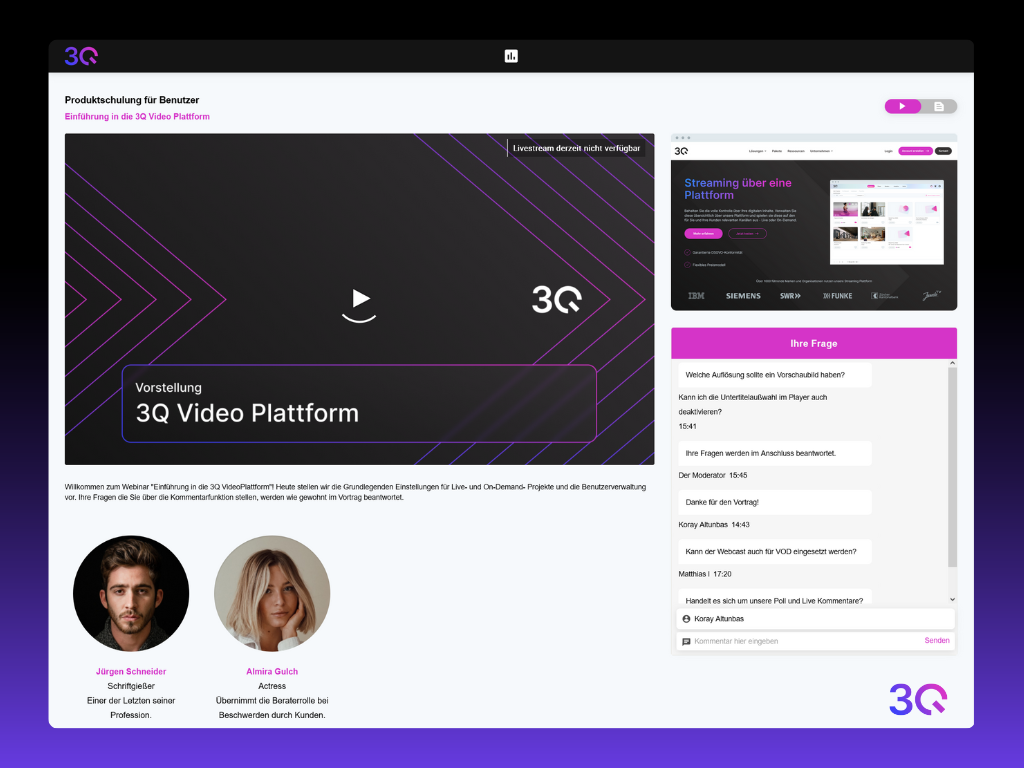Open the poll chart icon in header

coord(511,56)
